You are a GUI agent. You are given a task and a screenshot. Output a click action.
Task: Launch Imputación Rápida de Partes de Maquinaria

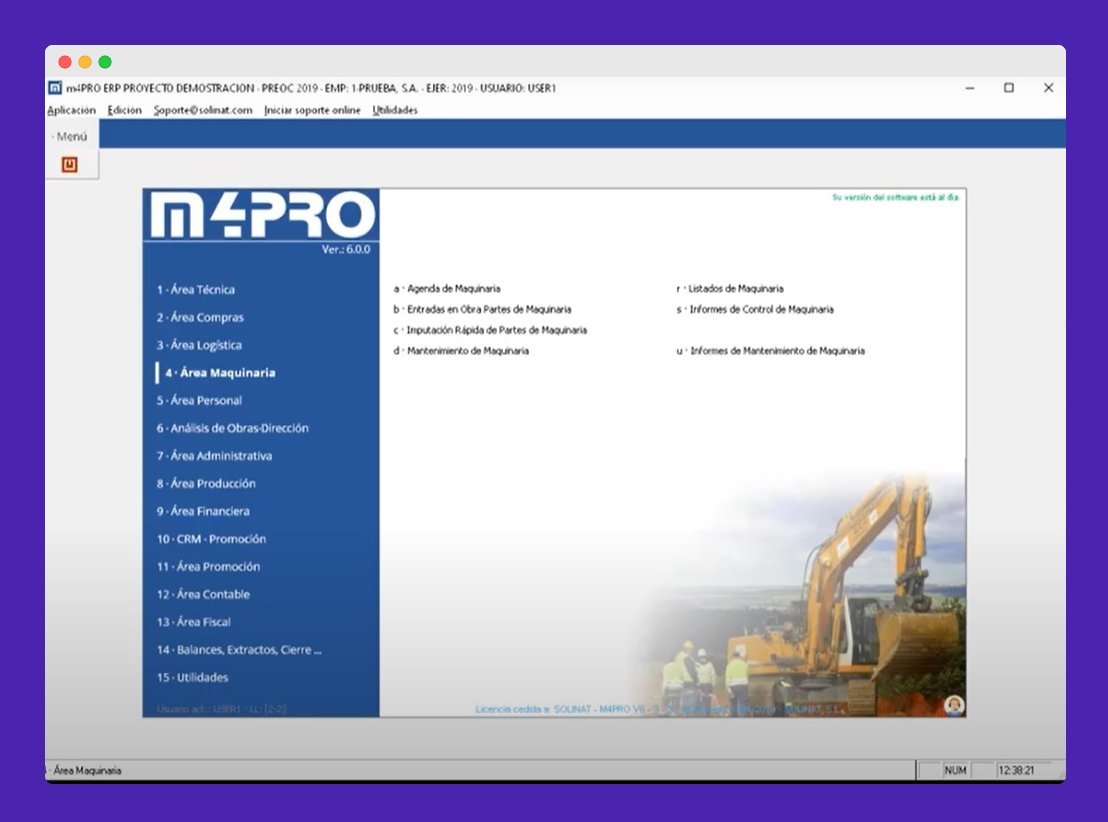[x=490, y=329]
